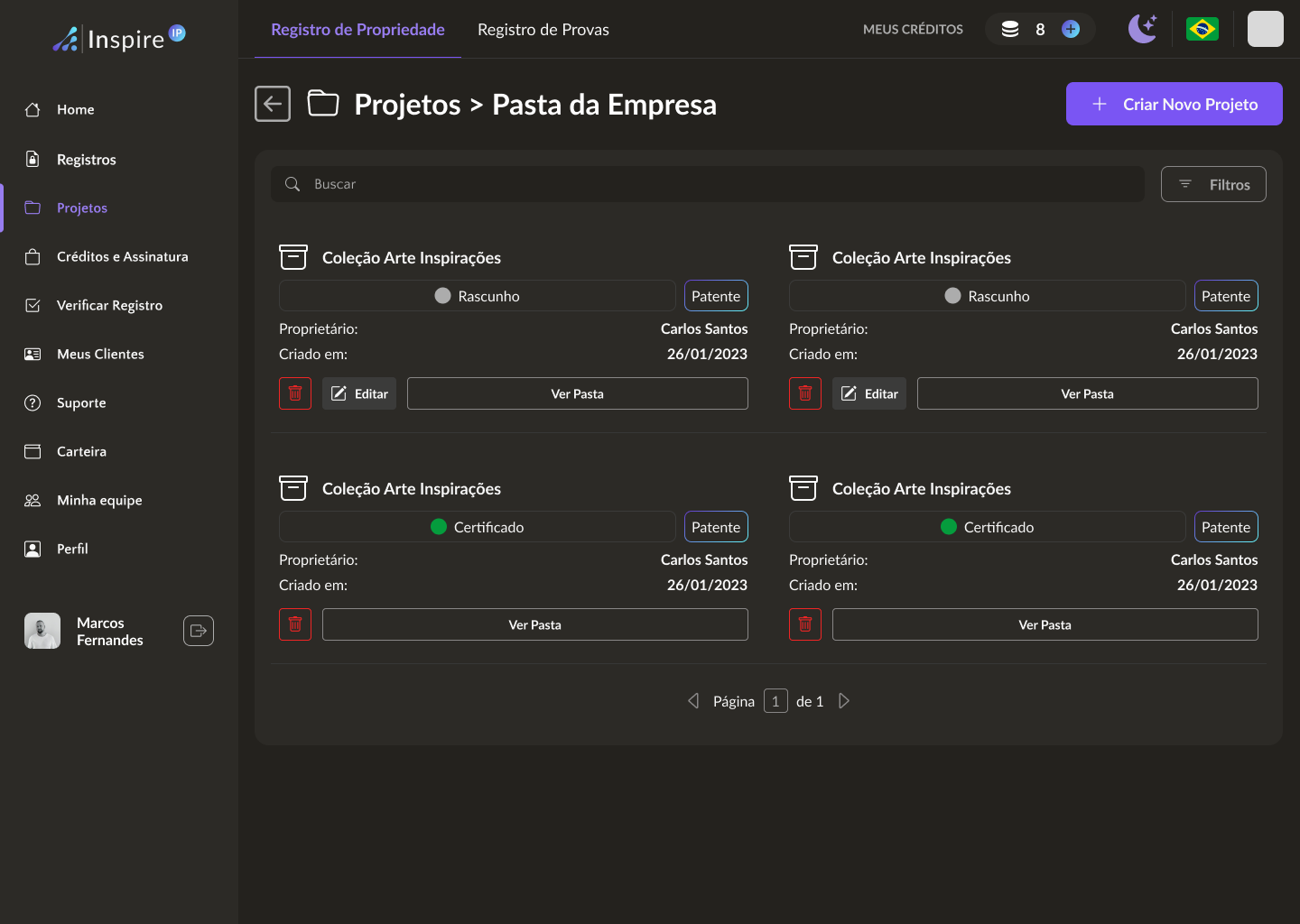Add credits with the blue plus icon
1300x924 pixels.
(x=1071, y=29)
